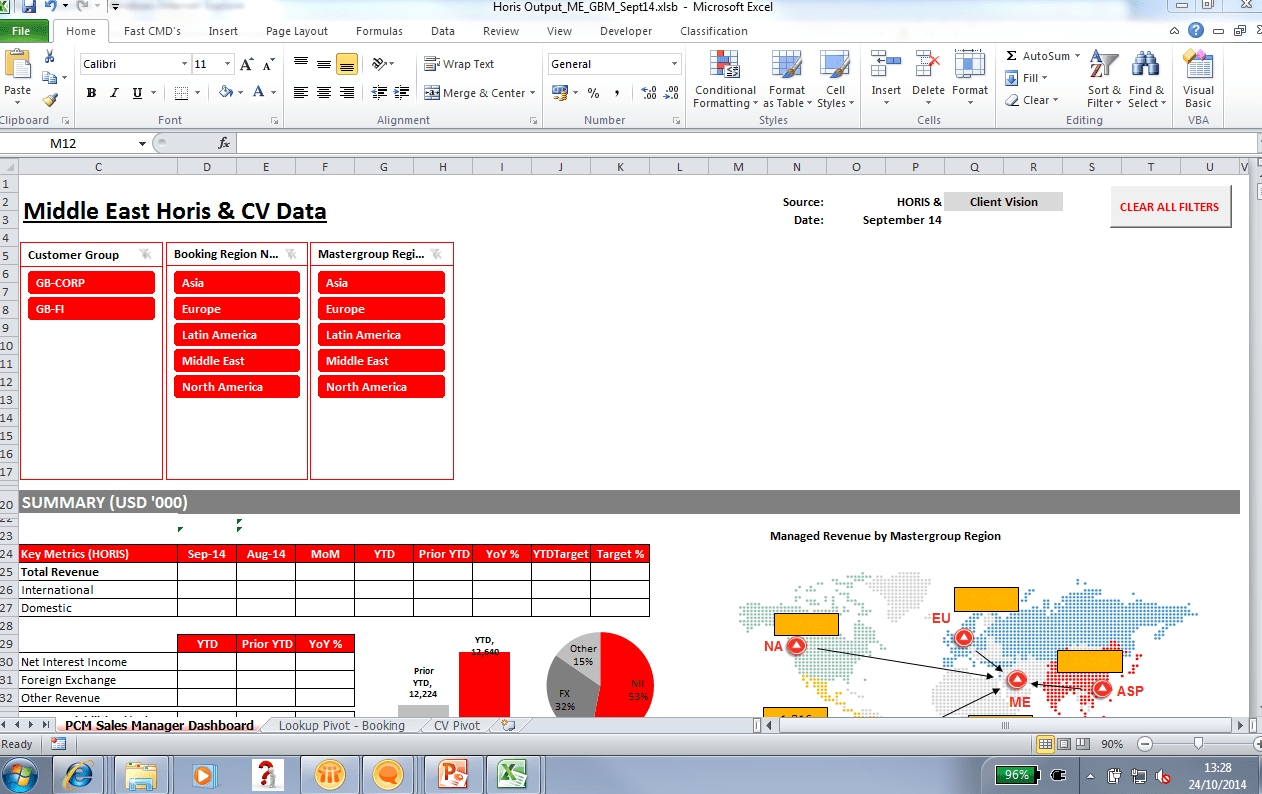Image resolution: width=1262 pixels, height=794 pixels.
Task: Click the Increase Indent icon
Action: coord(402,93)
